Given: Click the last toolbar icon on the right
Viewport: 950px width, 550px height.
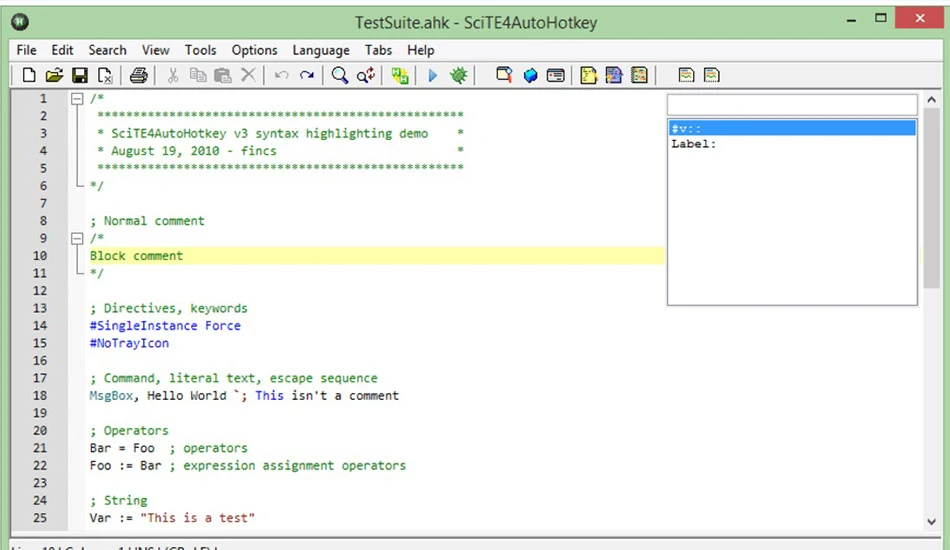Looking at the screenshot, I should [x=711, y=75].
